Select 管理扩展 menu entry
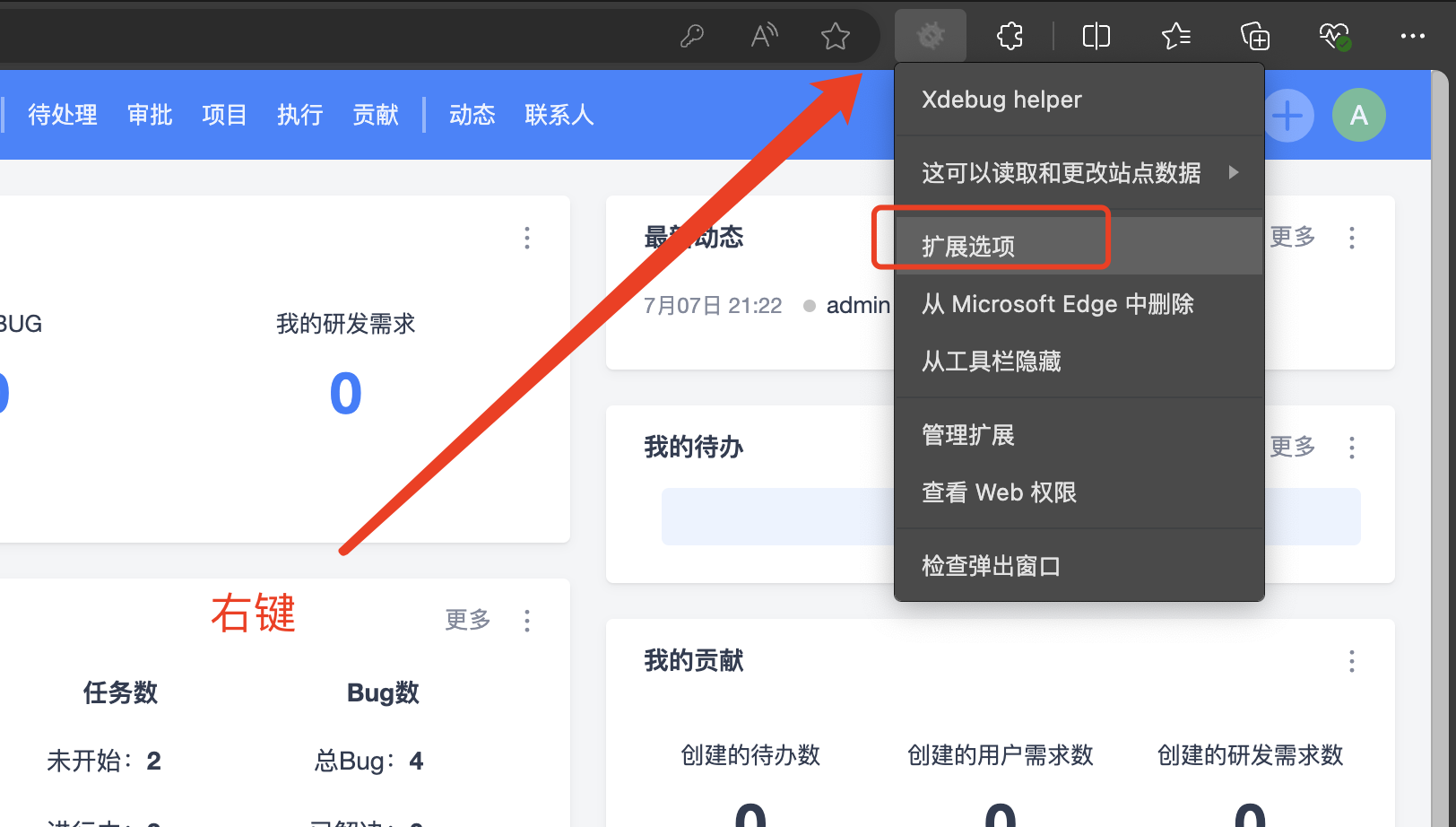Image resolution: width=1456 pixels, height=827 pixels. 968,435
